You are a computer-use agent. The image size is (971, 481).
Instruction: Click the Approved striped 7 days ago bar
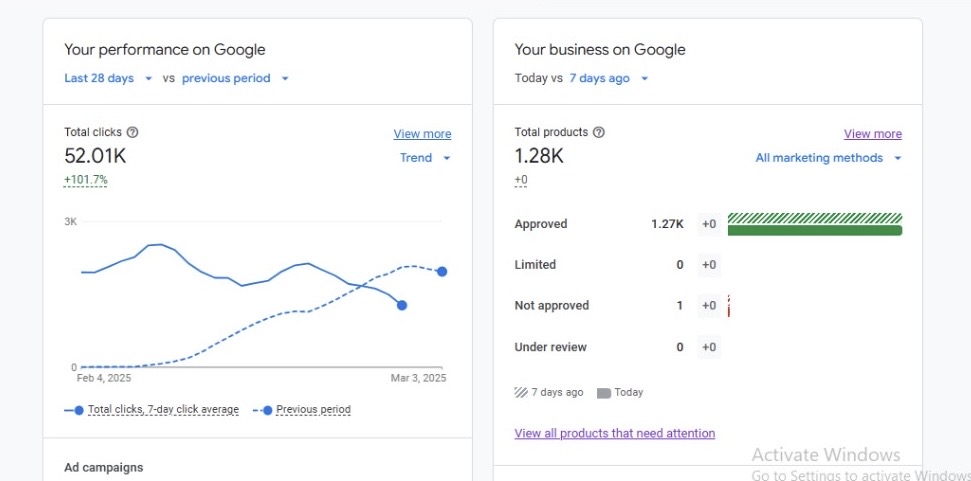tap(815, 218)
